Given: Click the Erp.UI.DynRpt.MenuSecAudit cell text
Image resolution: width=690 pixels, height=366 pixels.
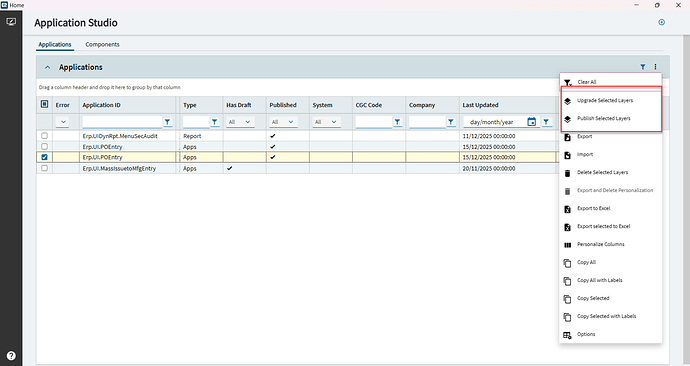Looking at the screenshot, I should click(x=120, y=136).
